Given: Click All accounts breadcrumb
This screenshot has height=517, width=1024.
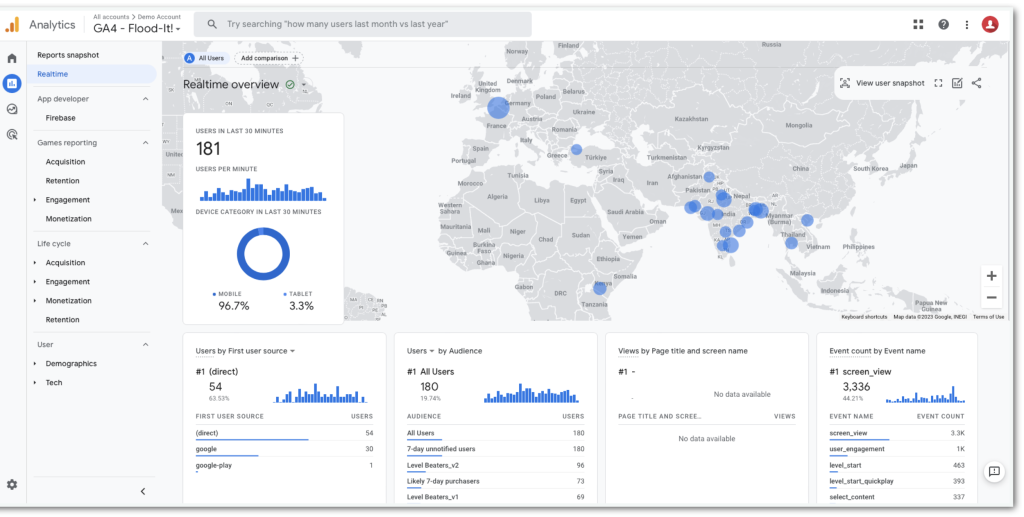Looking at the screenshot, I should click(x=113, y=17).
